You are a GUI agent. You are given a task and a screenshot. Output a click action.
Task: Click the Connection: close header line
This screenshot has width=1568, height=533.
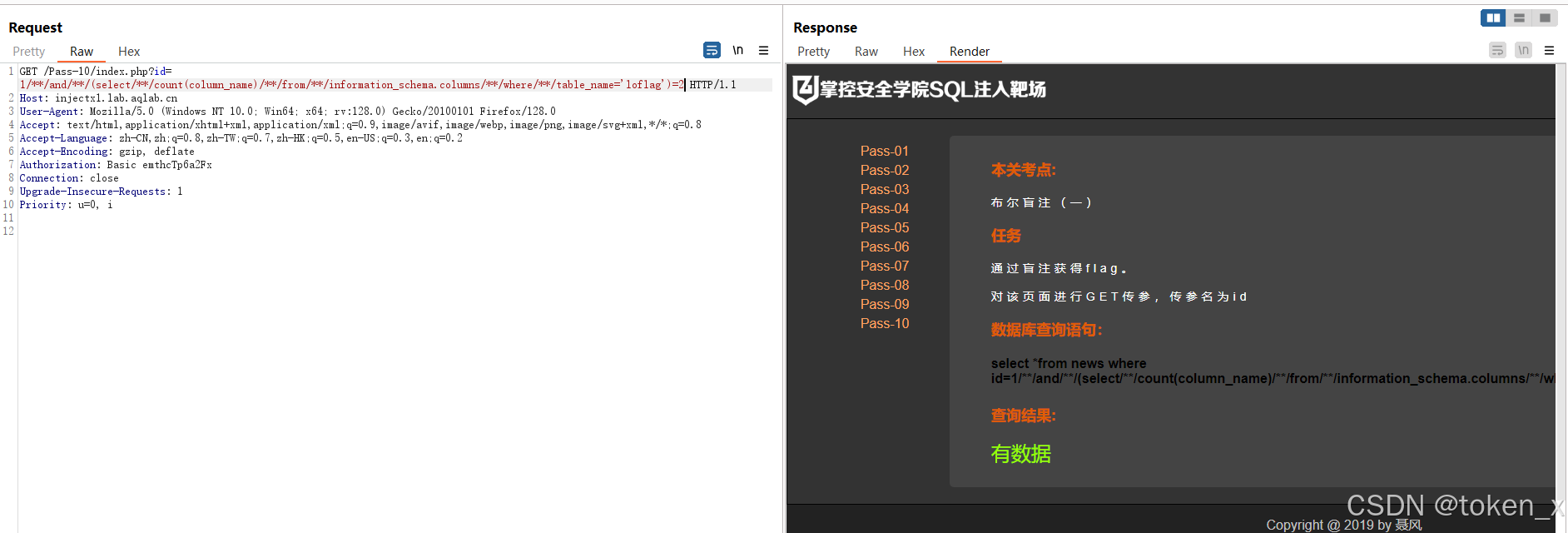click(x=69, y=178)
